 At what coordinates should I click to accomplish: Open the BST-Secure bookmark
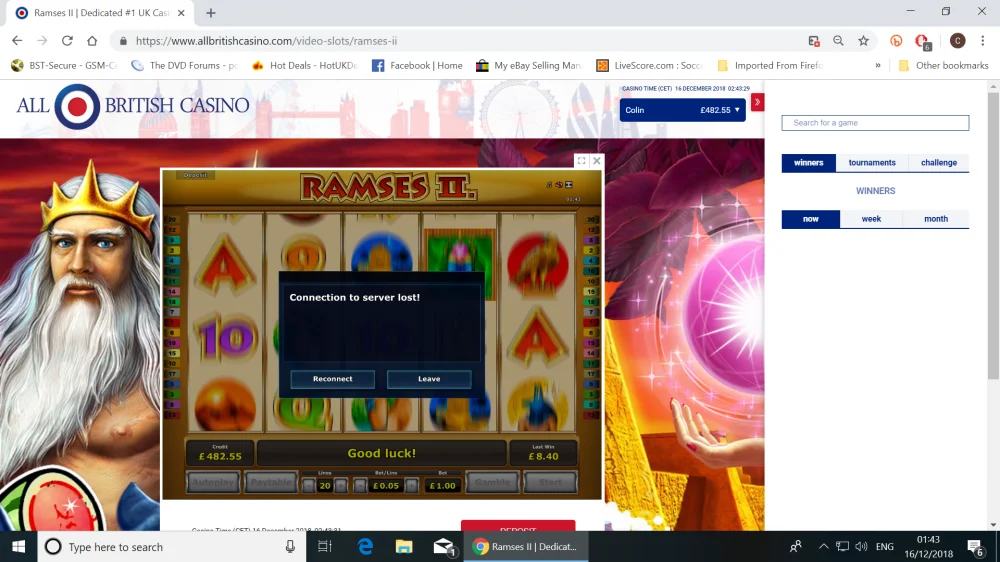64,65
